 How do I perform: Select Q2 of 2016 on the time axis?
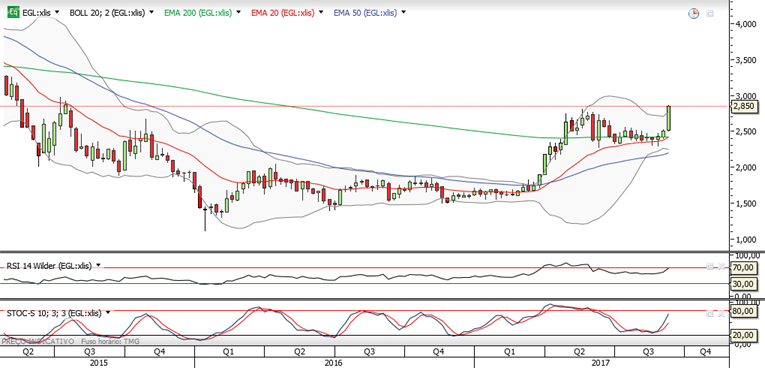(299, 351)
